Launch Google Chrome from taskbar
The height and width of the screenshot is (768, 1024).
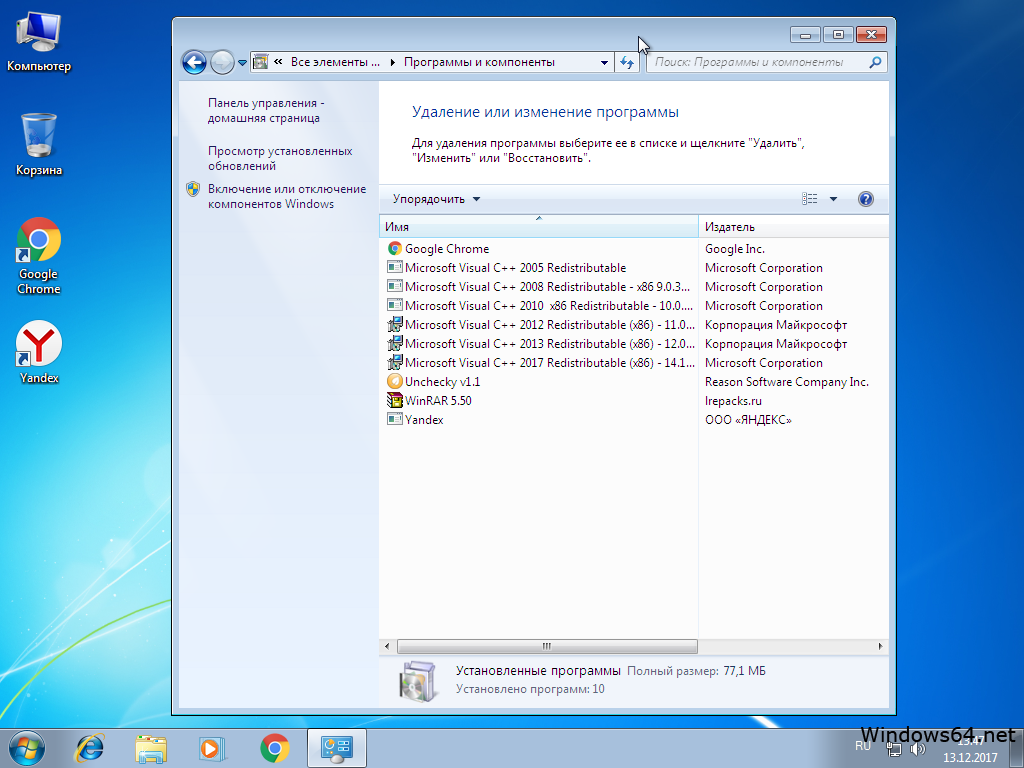[x=274, y=748]
